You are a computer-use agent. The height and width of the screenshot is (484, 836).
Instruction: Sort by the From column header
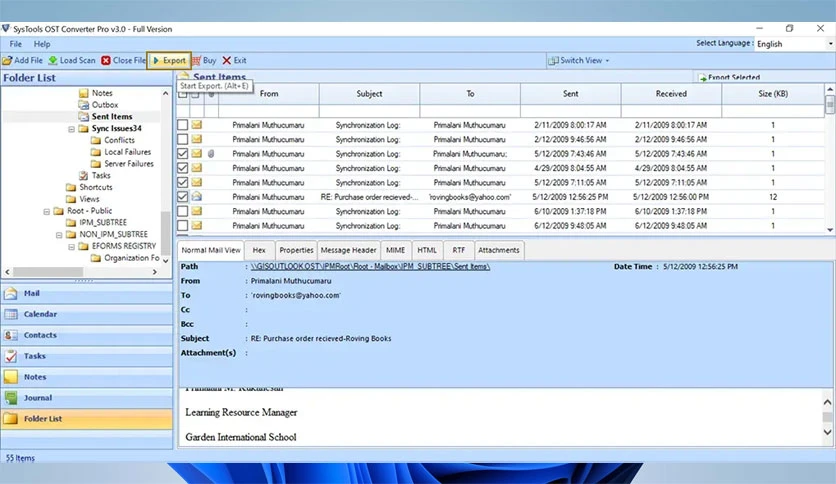click(x=269, y=94)
